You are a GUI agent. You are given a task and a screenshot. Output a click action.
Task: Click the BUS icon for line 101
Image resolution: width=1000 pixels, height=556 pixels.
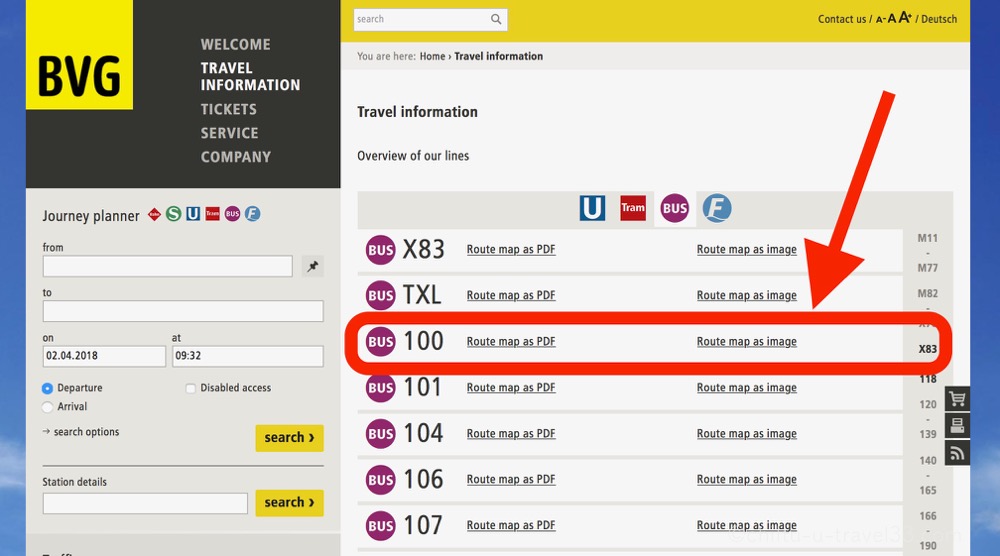[381, 388]
